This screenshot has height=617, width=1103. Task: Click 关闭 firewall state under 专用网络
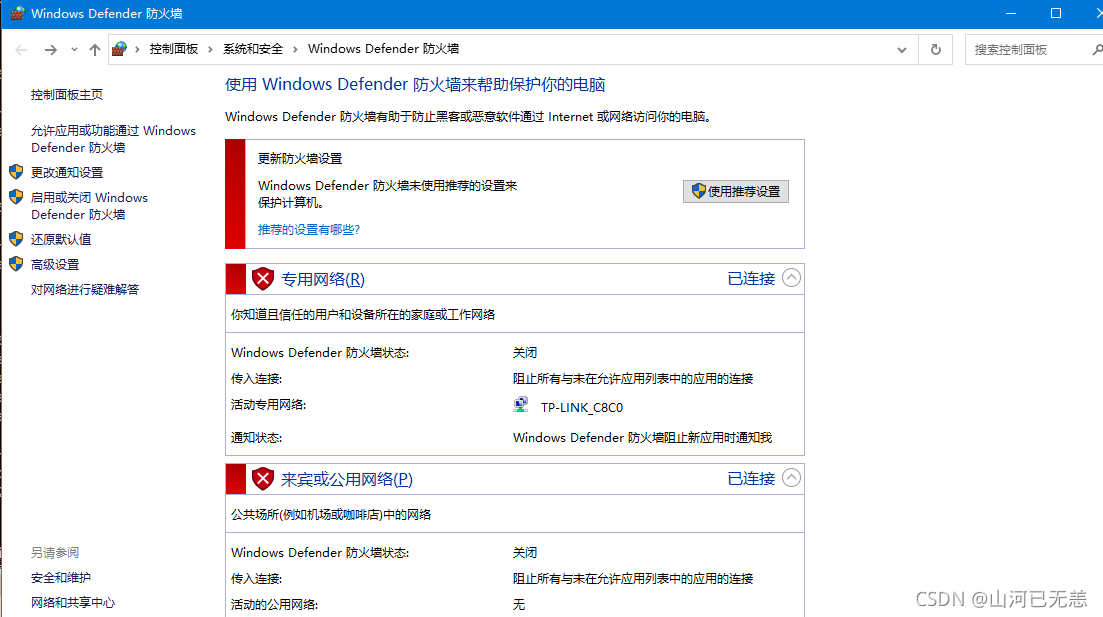(x=525, y=352)
